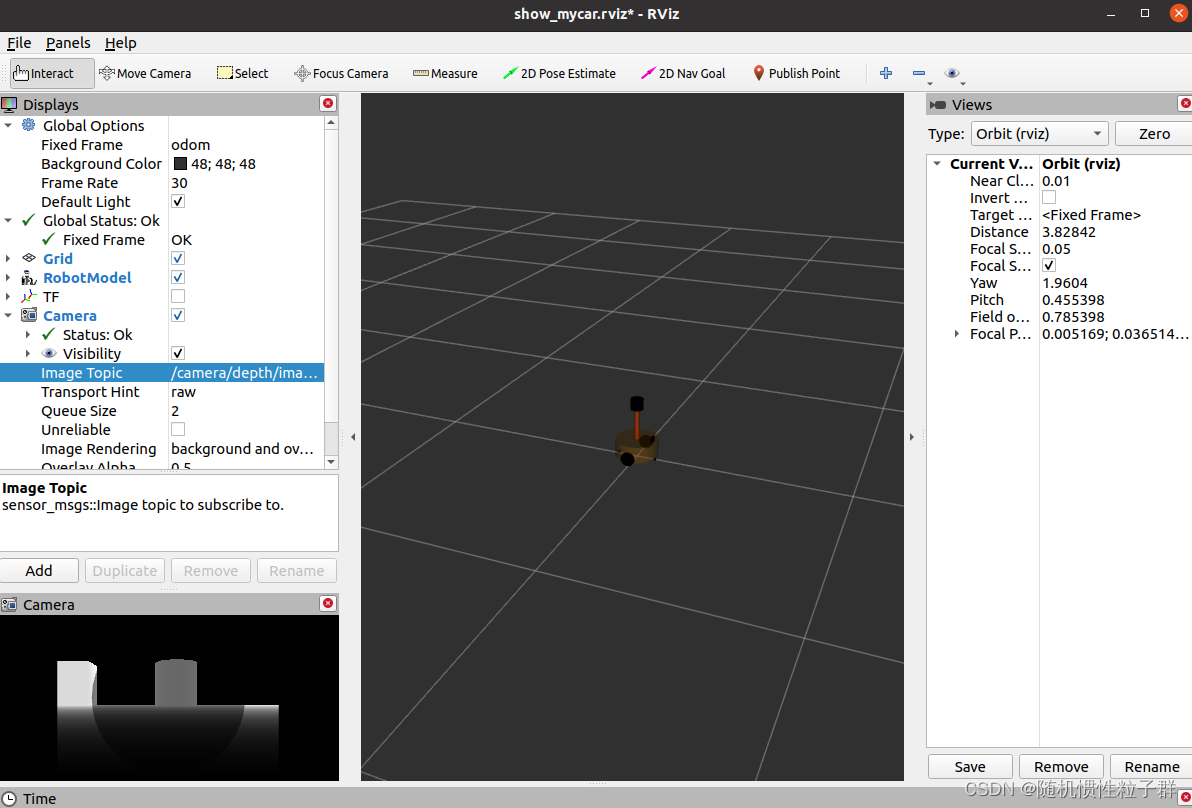Image resolution: width=1192 pixels, height=808 pixels.
Task: Open the eye view options icon
Action: 952,73
